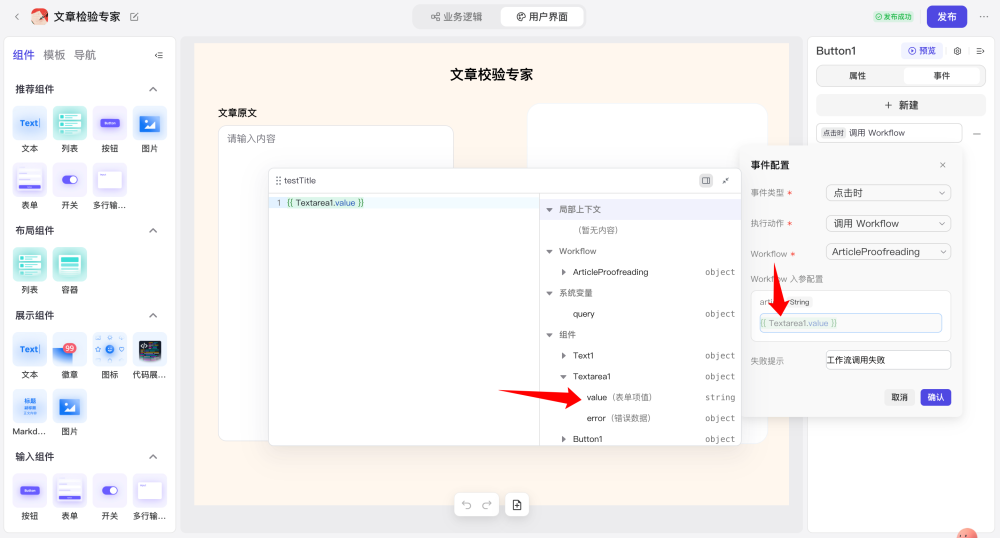Screen dimensions: 1000x538
Task: Pick 表单 component under 输入组件
Action: 70,497
